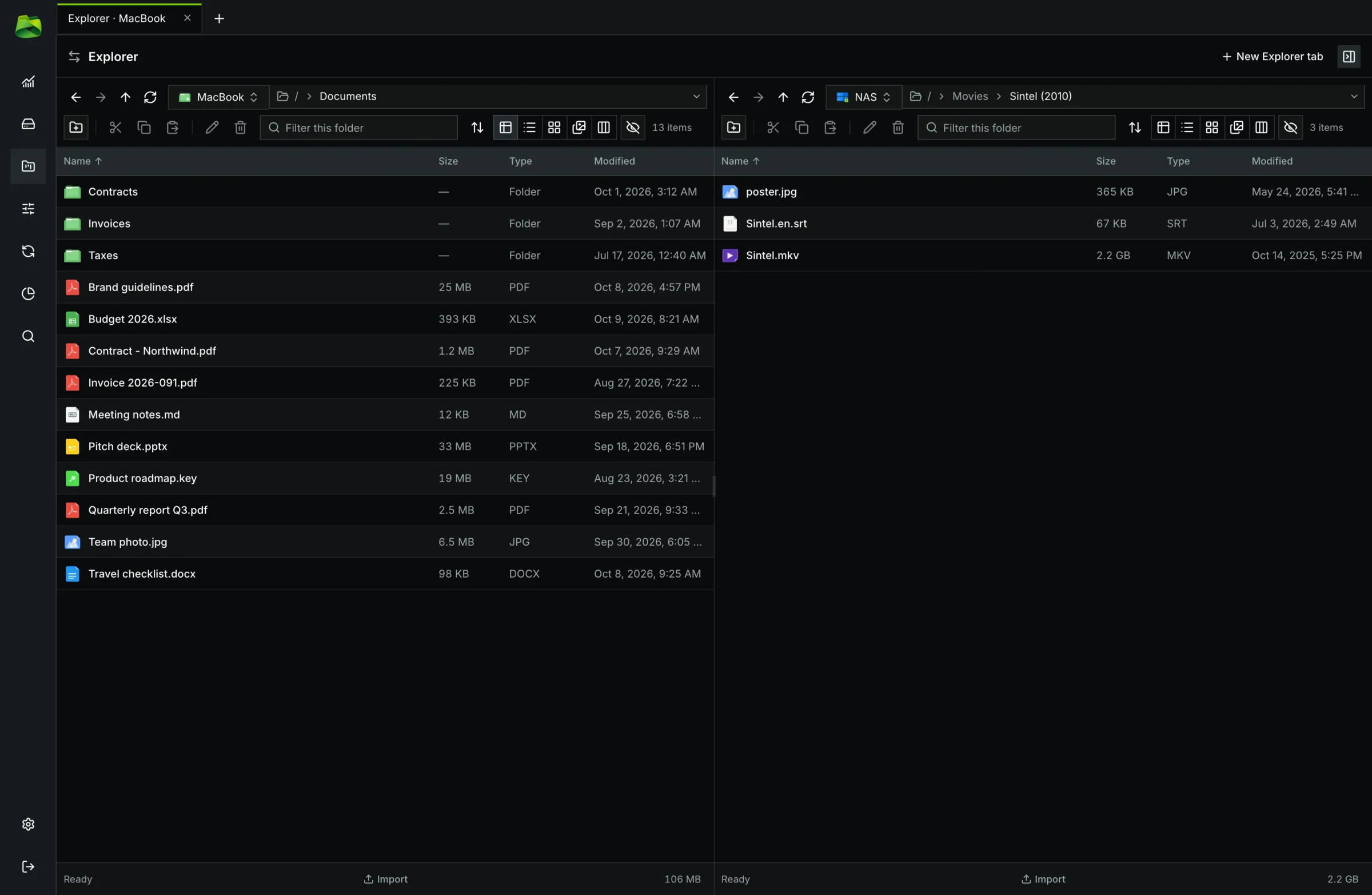Click paste icon in right NAS pane

830,128
